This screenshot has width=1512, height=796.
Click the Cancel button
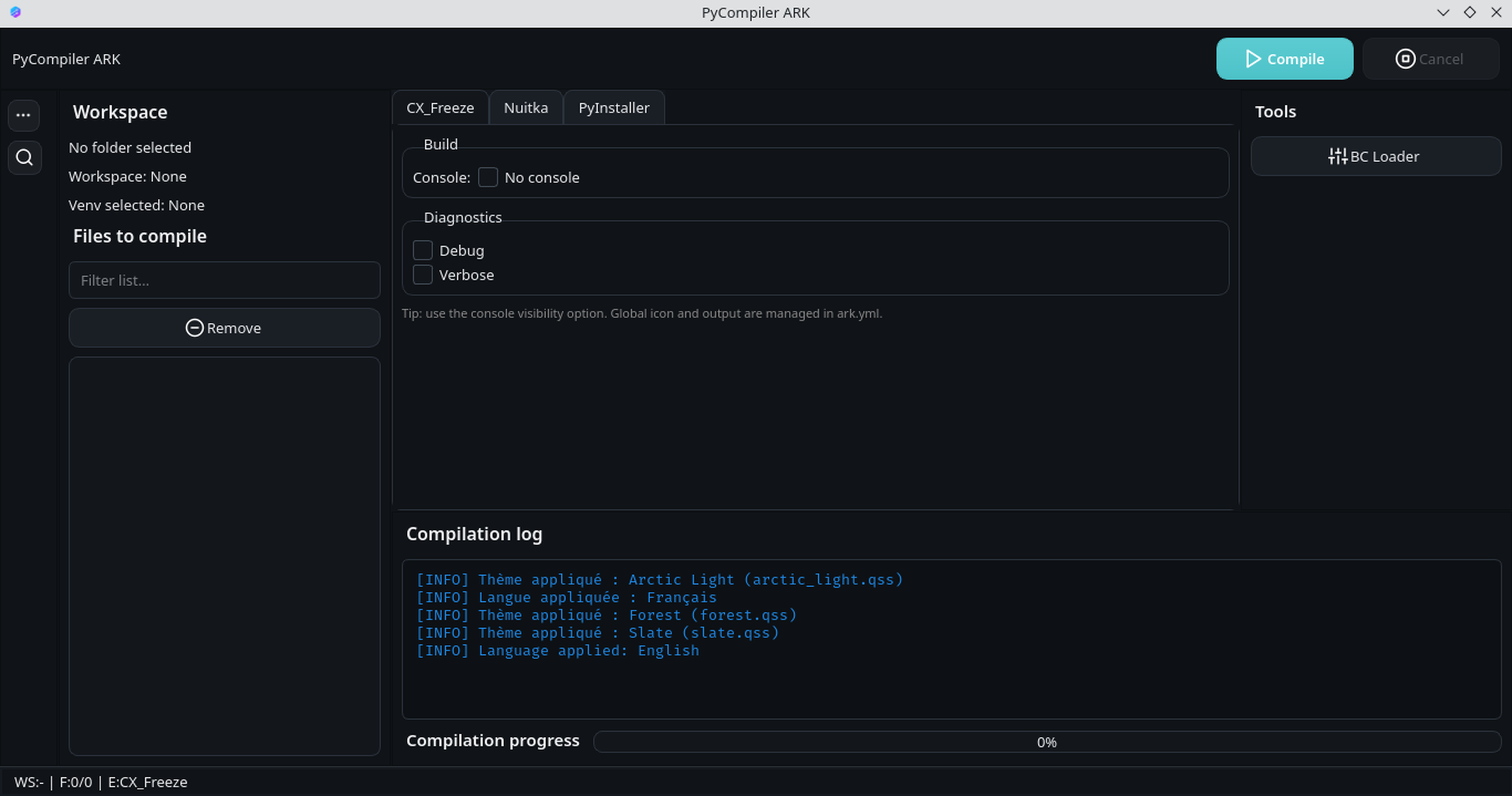[1430, 59]
